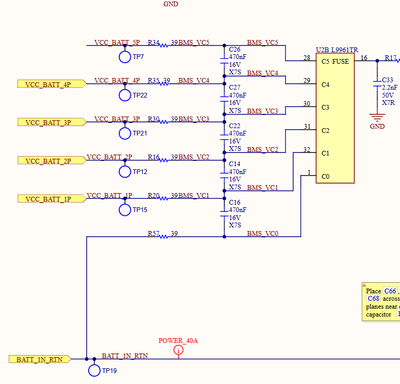
Task: Click pin C3 label inside U2B
Action: coord(326,108)
